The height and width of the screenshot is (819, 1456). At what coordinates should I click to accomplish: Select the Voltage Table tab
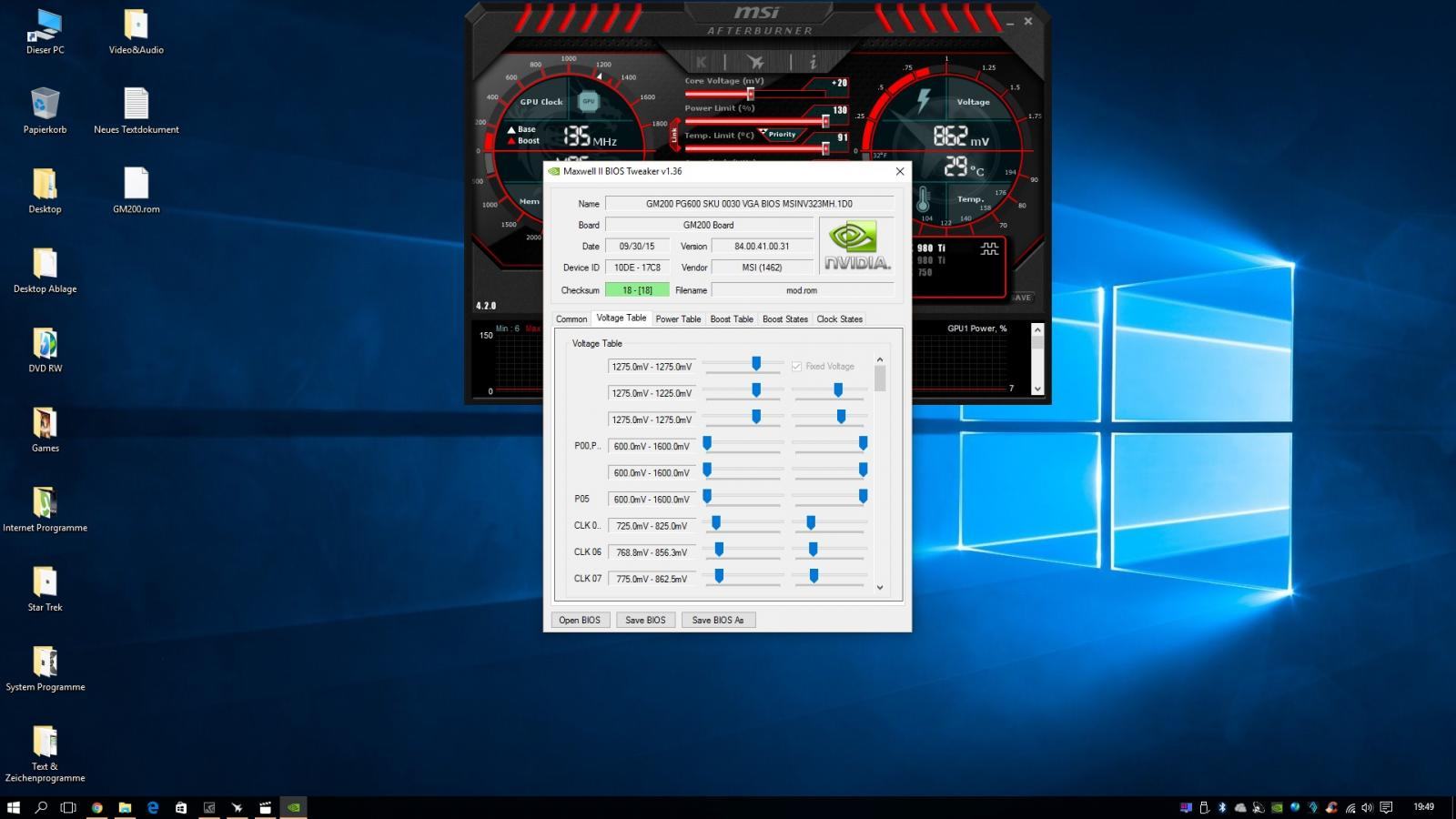[622, 318]
